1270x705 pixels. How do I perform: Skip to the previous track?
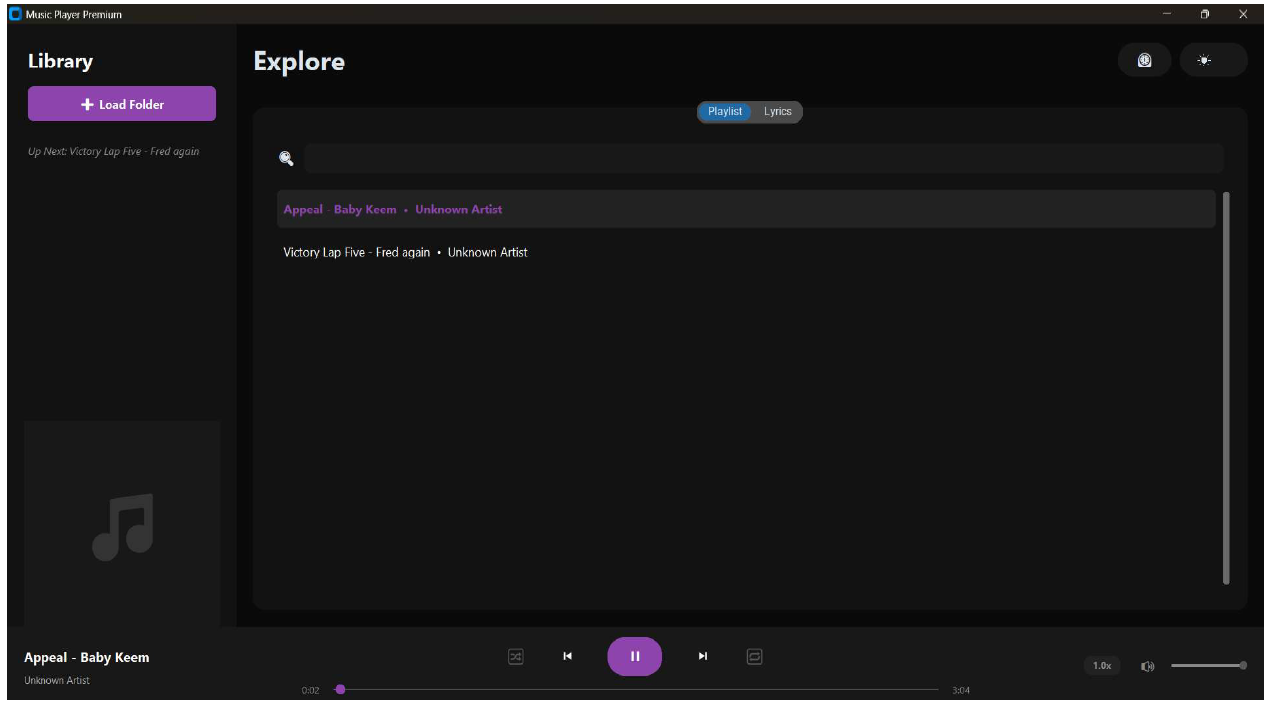pyautogui.click(x=567, y=656)
